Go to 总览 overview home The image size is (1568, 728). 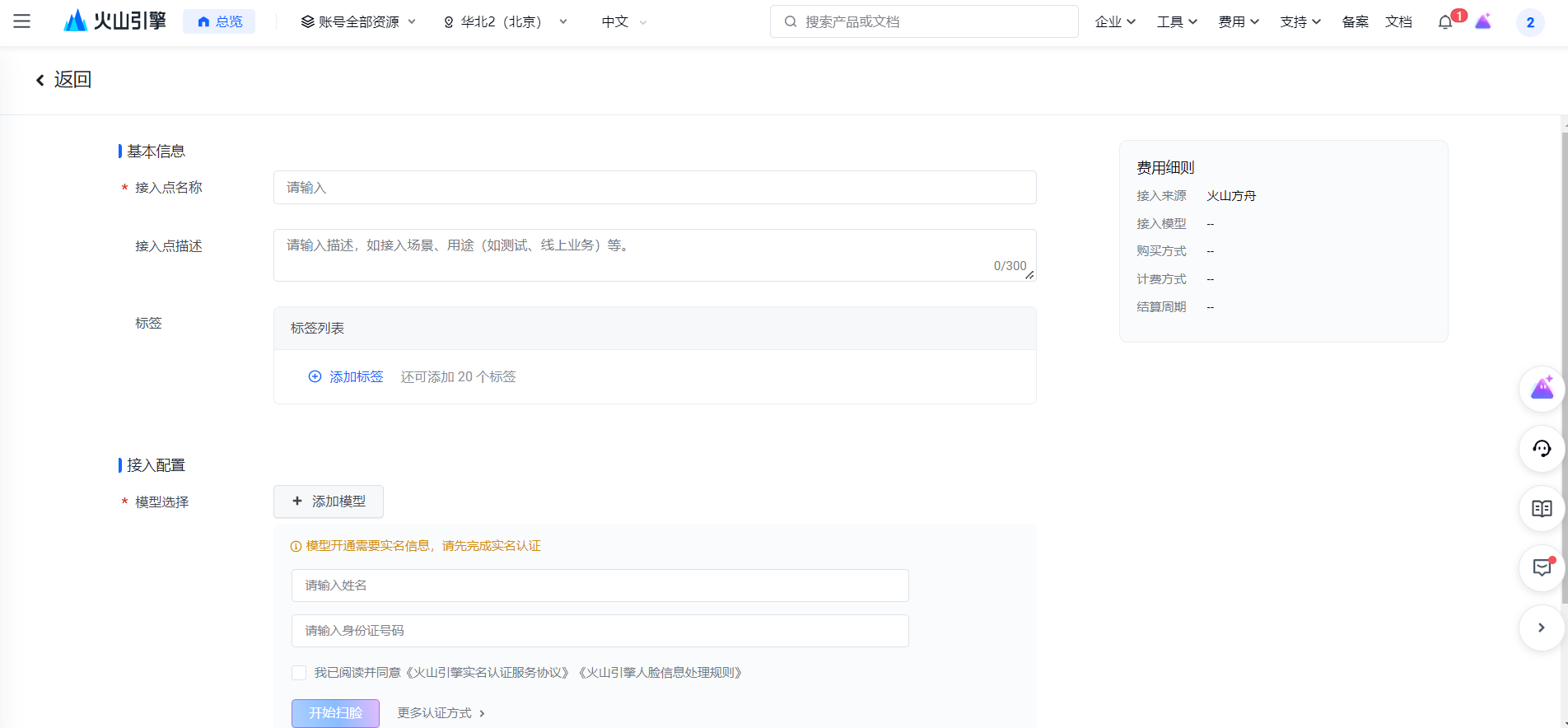(x=219, y=21)
